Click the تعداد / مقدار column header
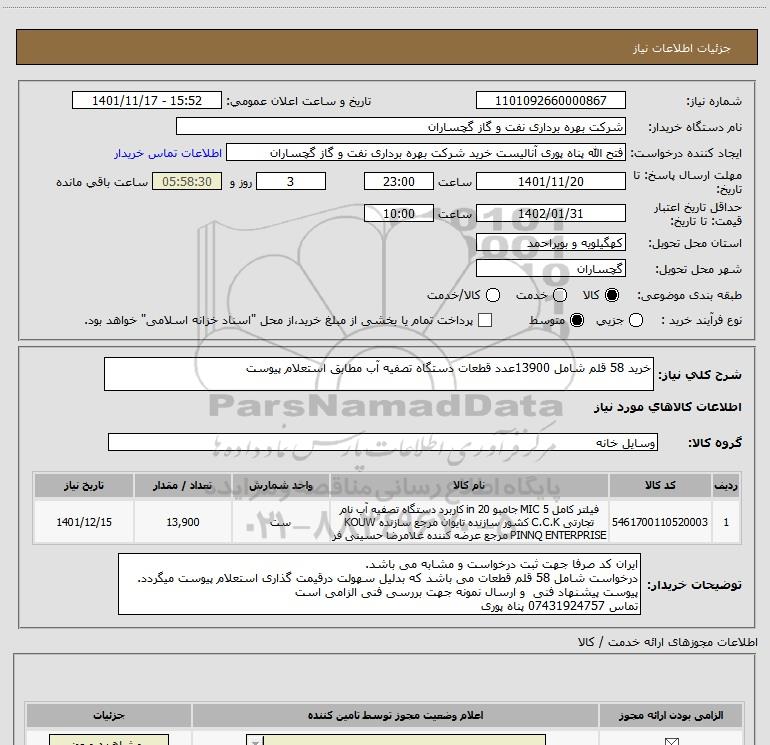Screen dimensions: 770x745 coord(183,486)
